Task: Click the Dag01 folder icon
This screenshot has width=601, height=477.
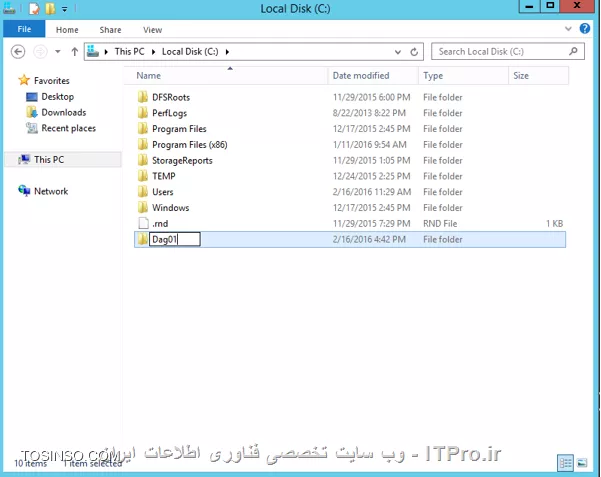Action: click(x=143, y=239)
